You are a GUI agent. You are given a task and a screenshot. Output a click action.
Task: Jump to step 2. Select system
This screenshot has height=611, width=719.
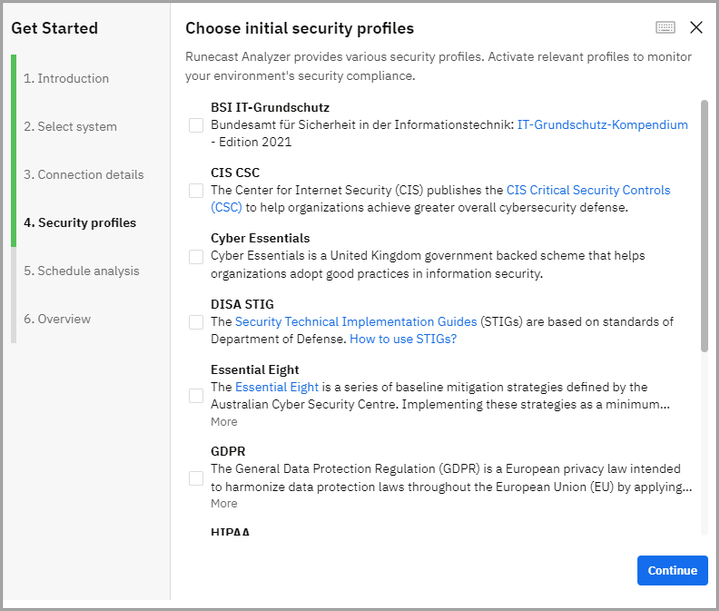[x=70, y=127]
